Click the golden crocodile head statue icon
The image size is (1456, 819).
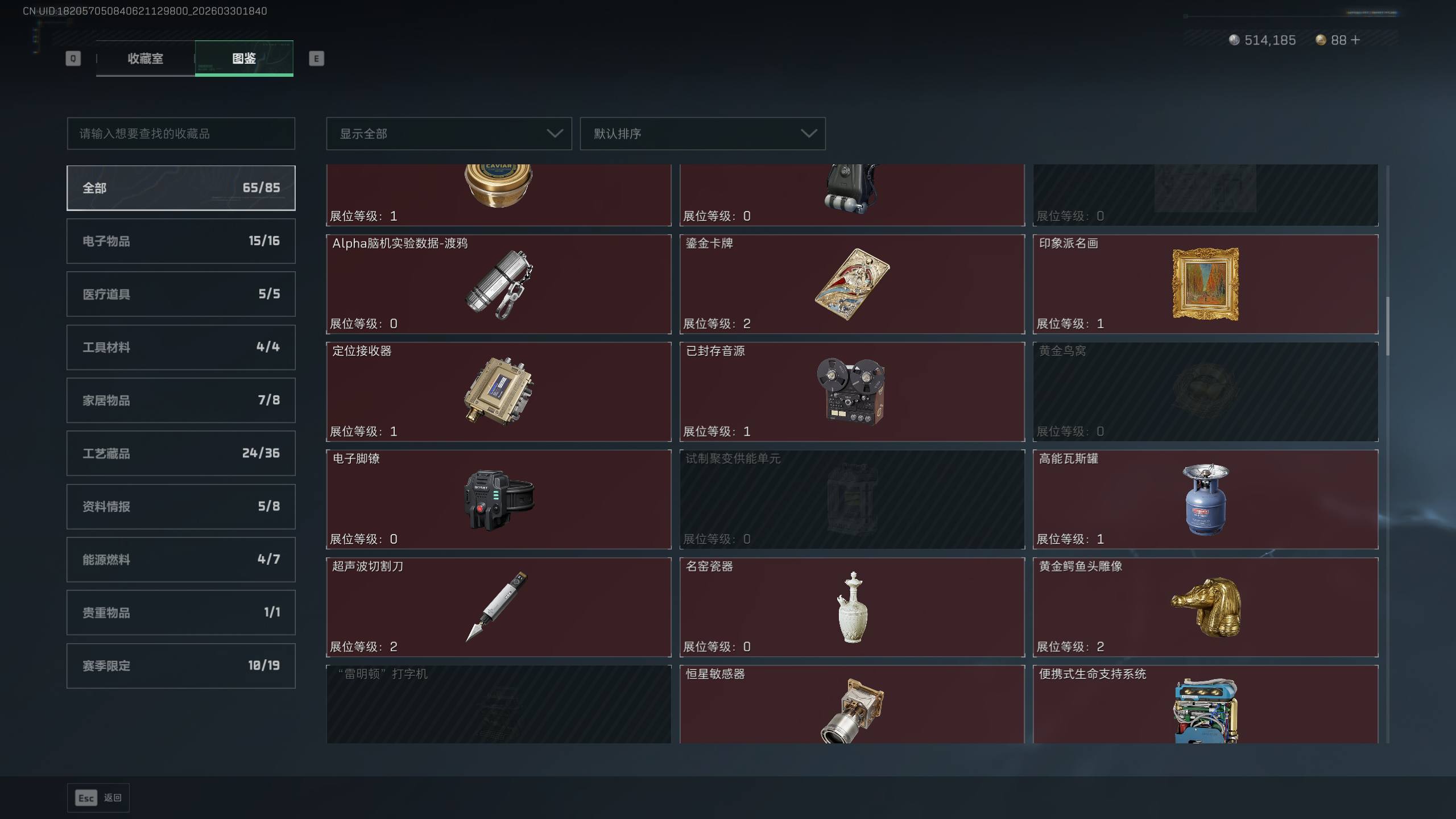tap(1205, 607)
